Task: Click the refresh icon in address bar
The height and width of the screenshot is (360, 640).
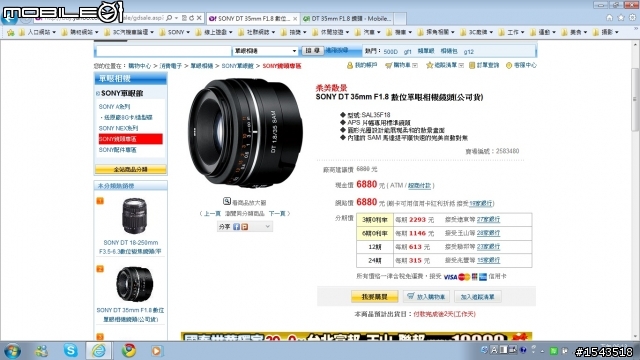Action: pos(191,18)
